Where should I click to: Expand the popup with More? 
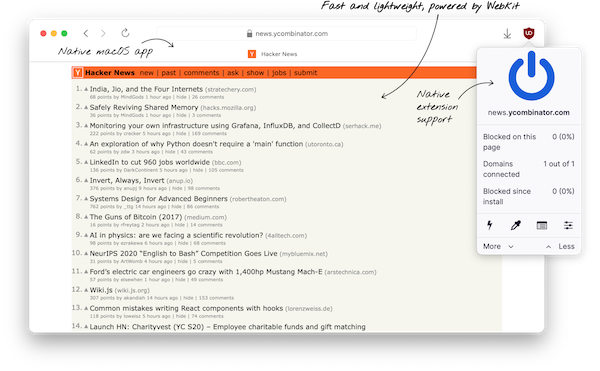(498, 246)
